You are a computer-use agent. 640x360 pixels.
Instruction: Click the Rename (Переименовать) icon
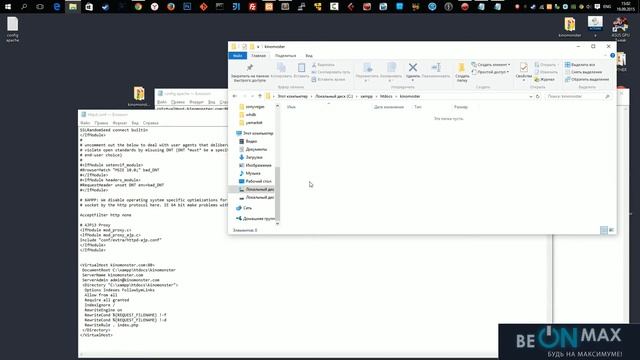[436, 67]
